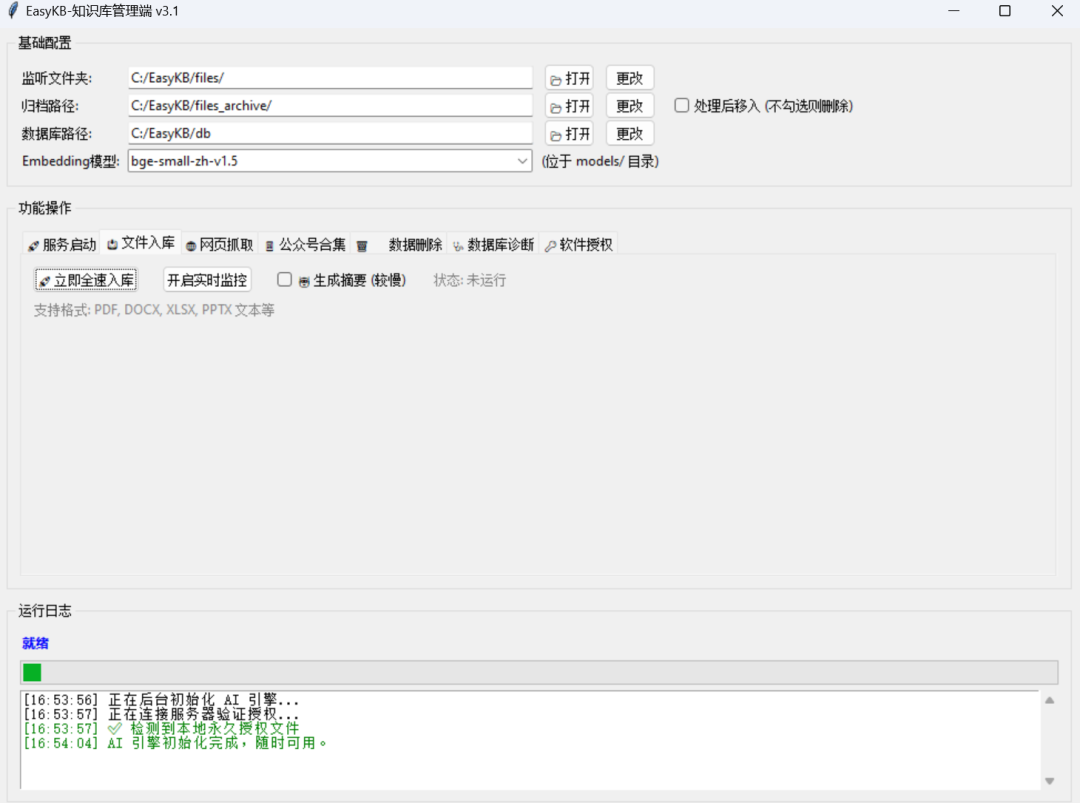This screenshot has width=1080, height=803.
Task: Open the 数据库诊断 stethoscope tab
Action: [493, 245]
